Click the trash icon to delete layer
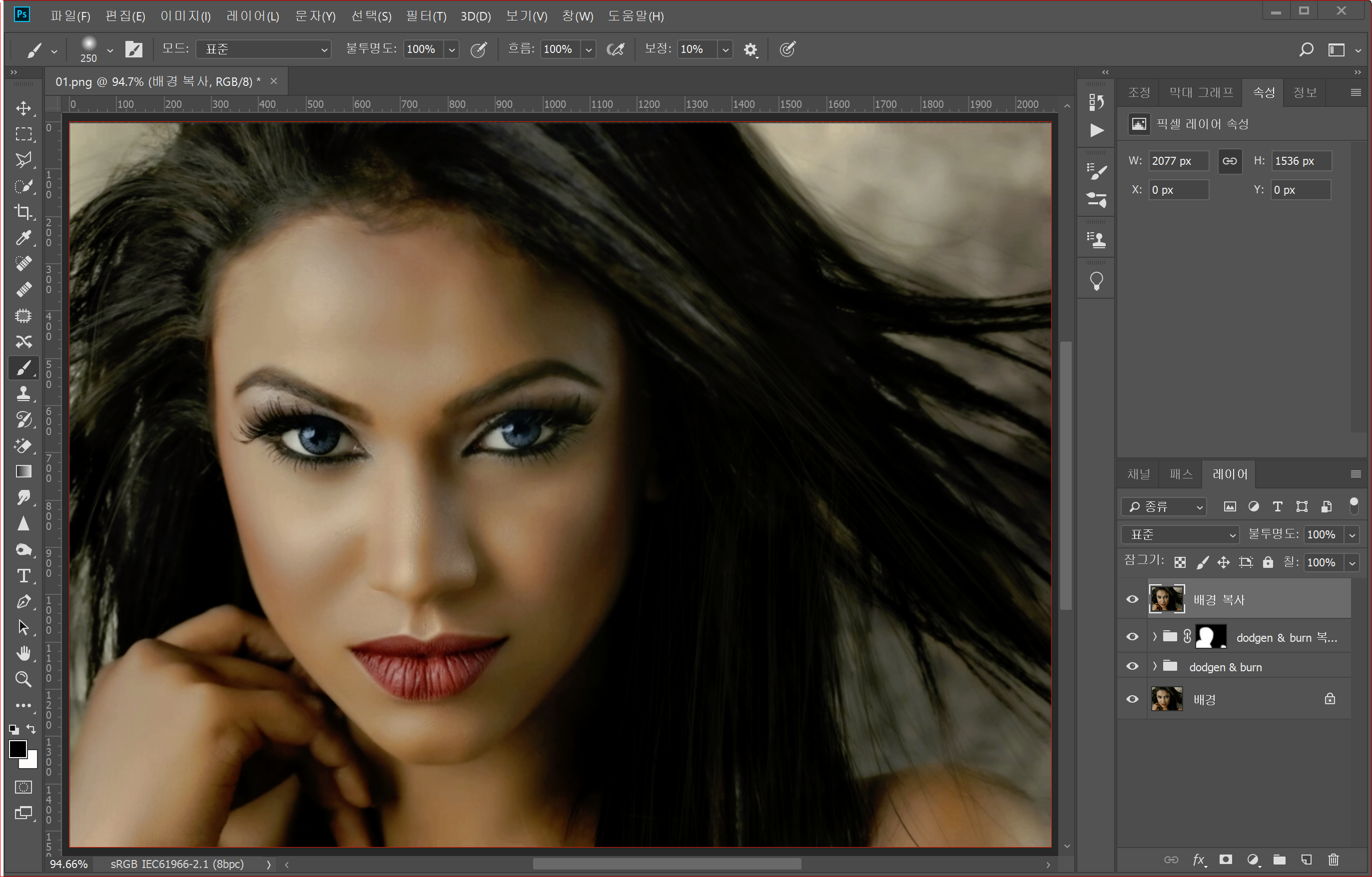This screenshot has height=877, width=1372. coord(1333,860)
